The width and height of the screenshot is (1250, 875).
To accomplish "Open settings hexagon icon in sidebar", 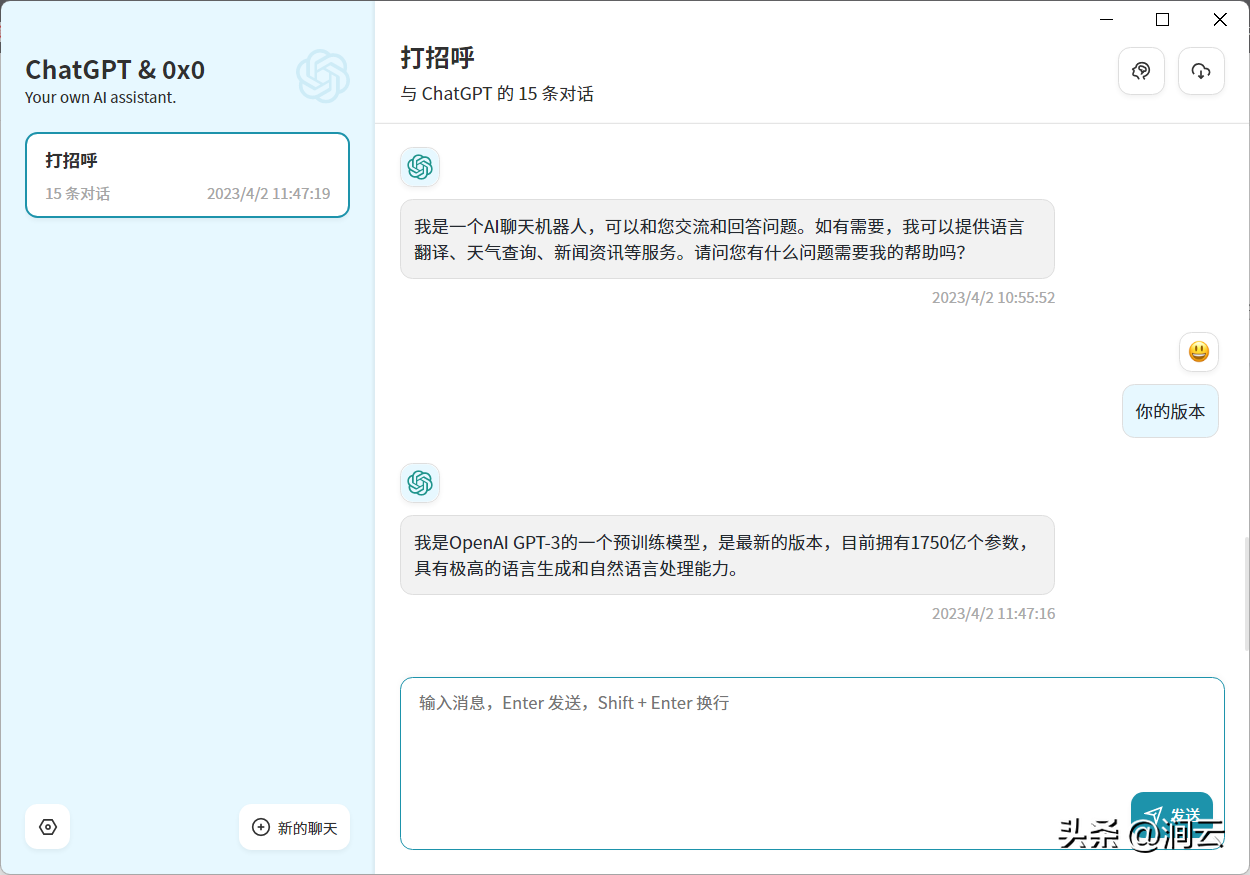I will point(48,827).
